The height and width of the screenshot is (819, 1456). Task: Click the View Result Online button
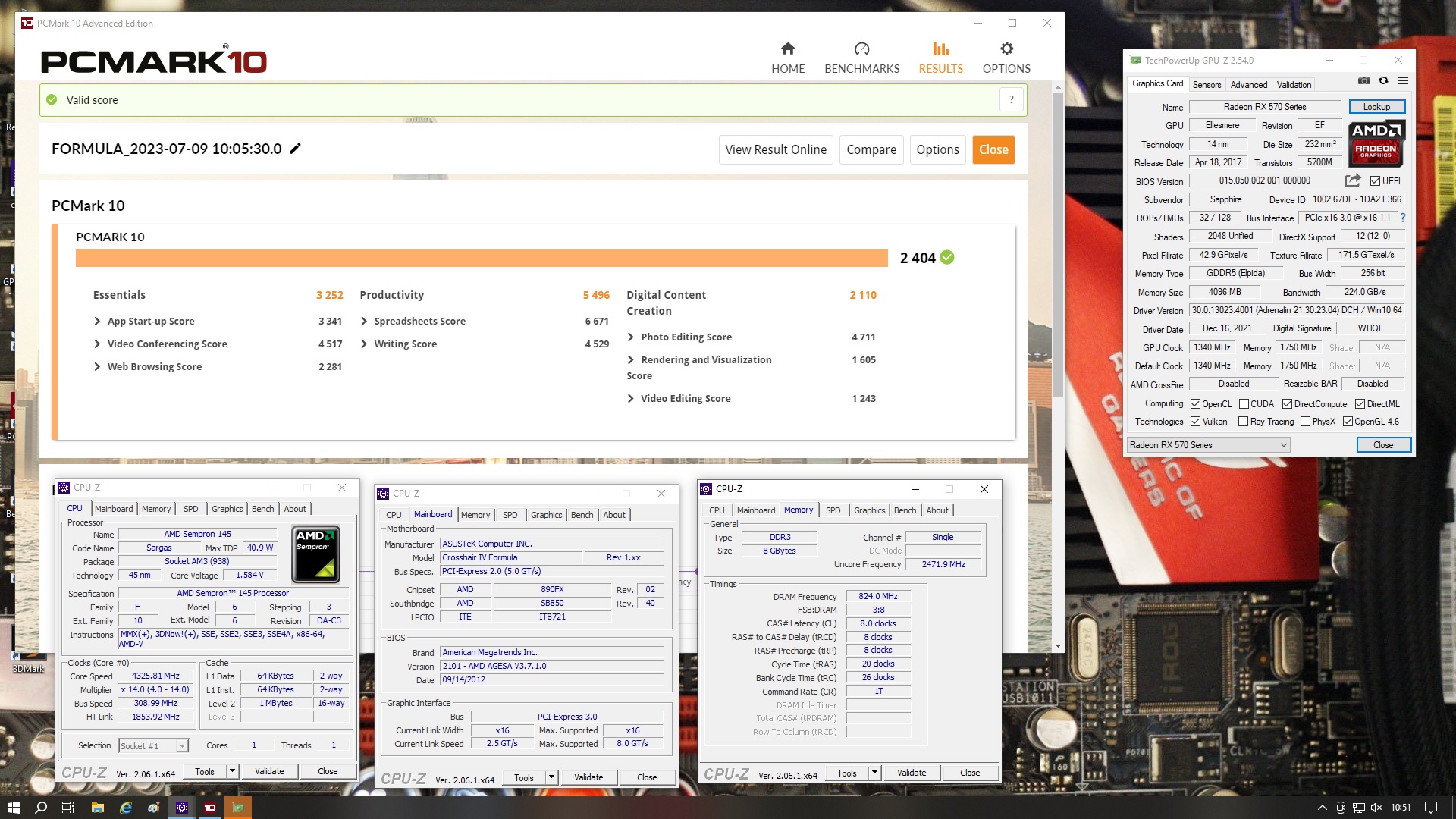[x=776, y=149]
